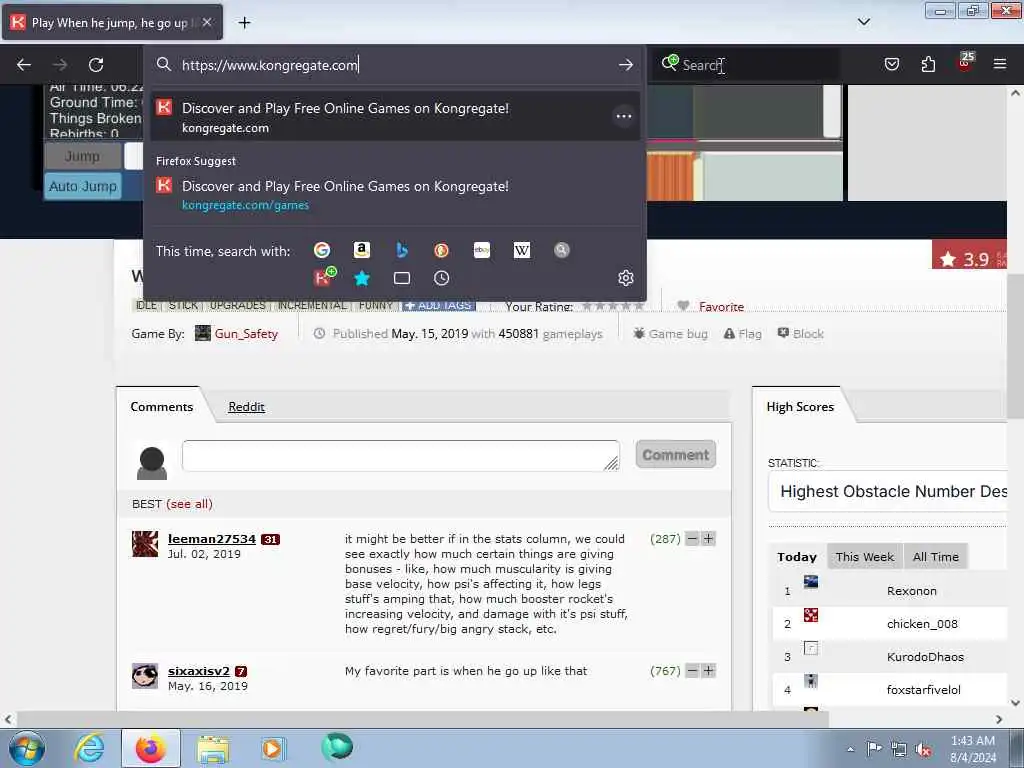The height and width of the screenshot is (768, 1024).
Task: Show All Time high scores
Action: [936, 557]
